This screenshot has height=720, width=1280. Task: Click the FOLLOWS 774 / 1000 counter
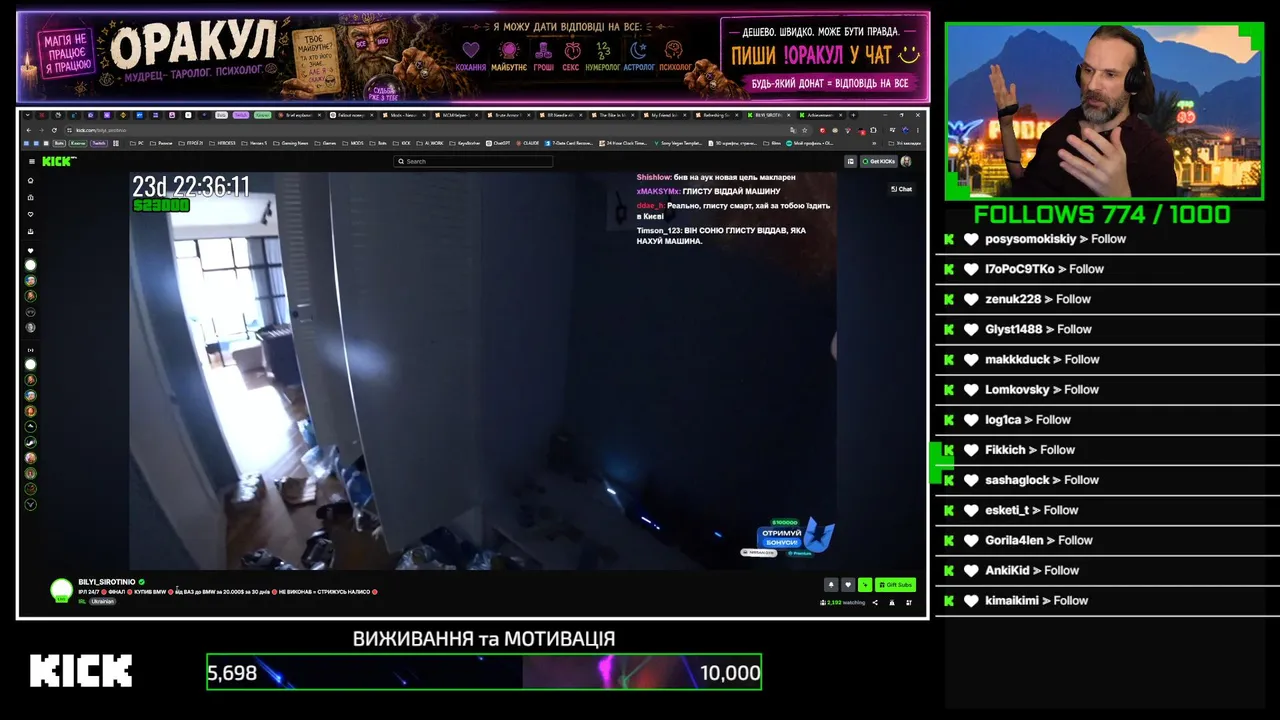pos(1102,215)
